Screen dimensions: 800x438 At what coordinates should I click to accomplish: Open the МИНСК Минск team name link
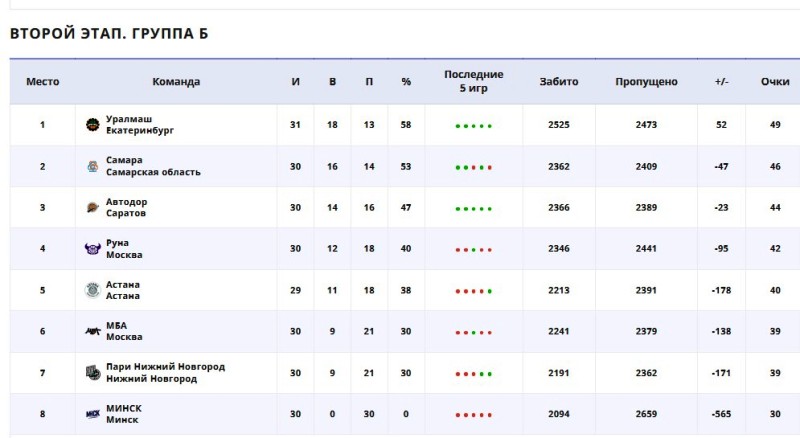[123, 414]
